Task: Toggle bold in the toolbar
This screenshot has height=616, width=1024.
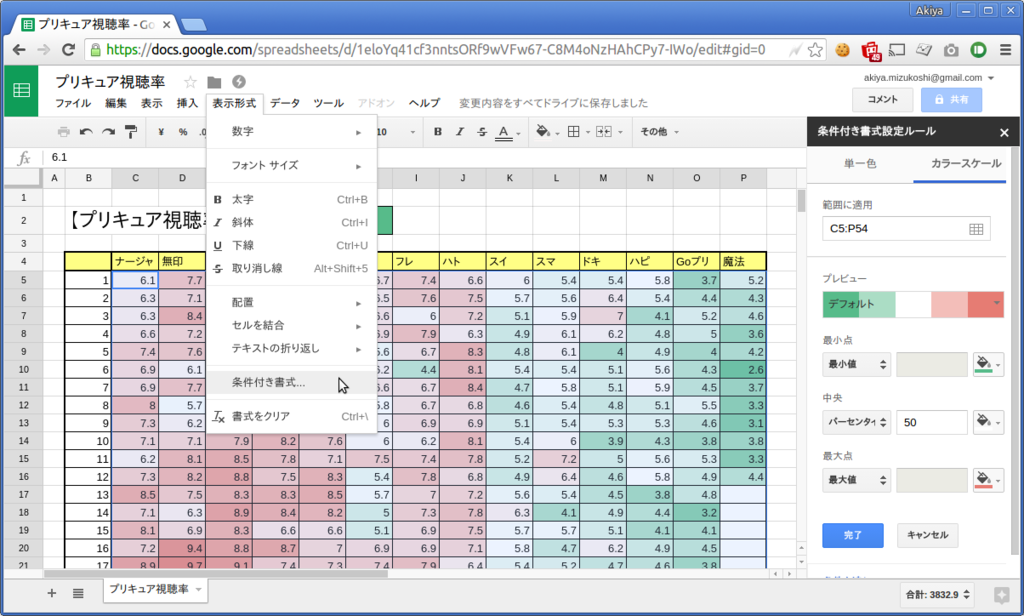Action: coord(438,131)
